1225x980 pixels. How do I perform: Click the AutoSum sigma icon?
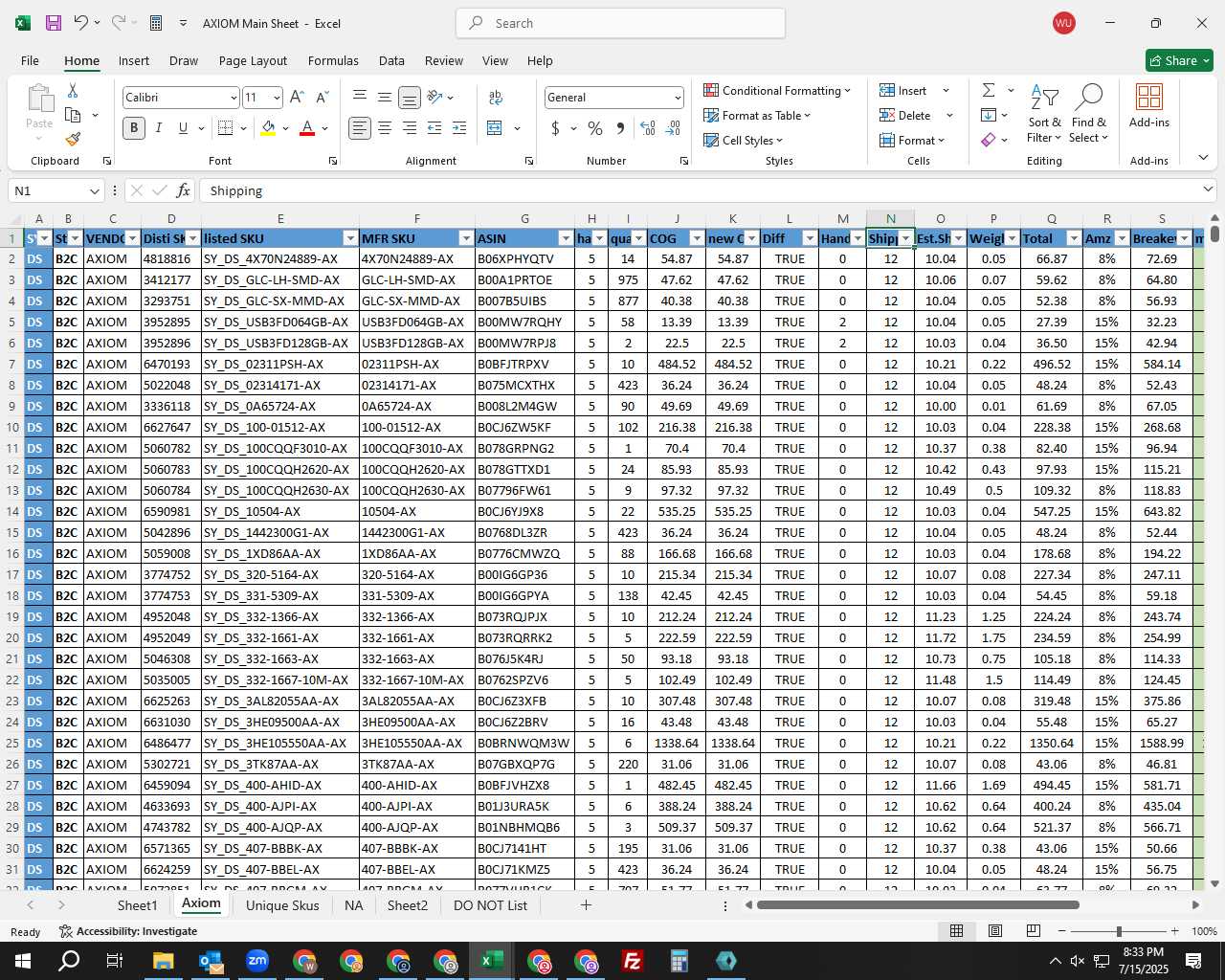[x=989, y=90]
